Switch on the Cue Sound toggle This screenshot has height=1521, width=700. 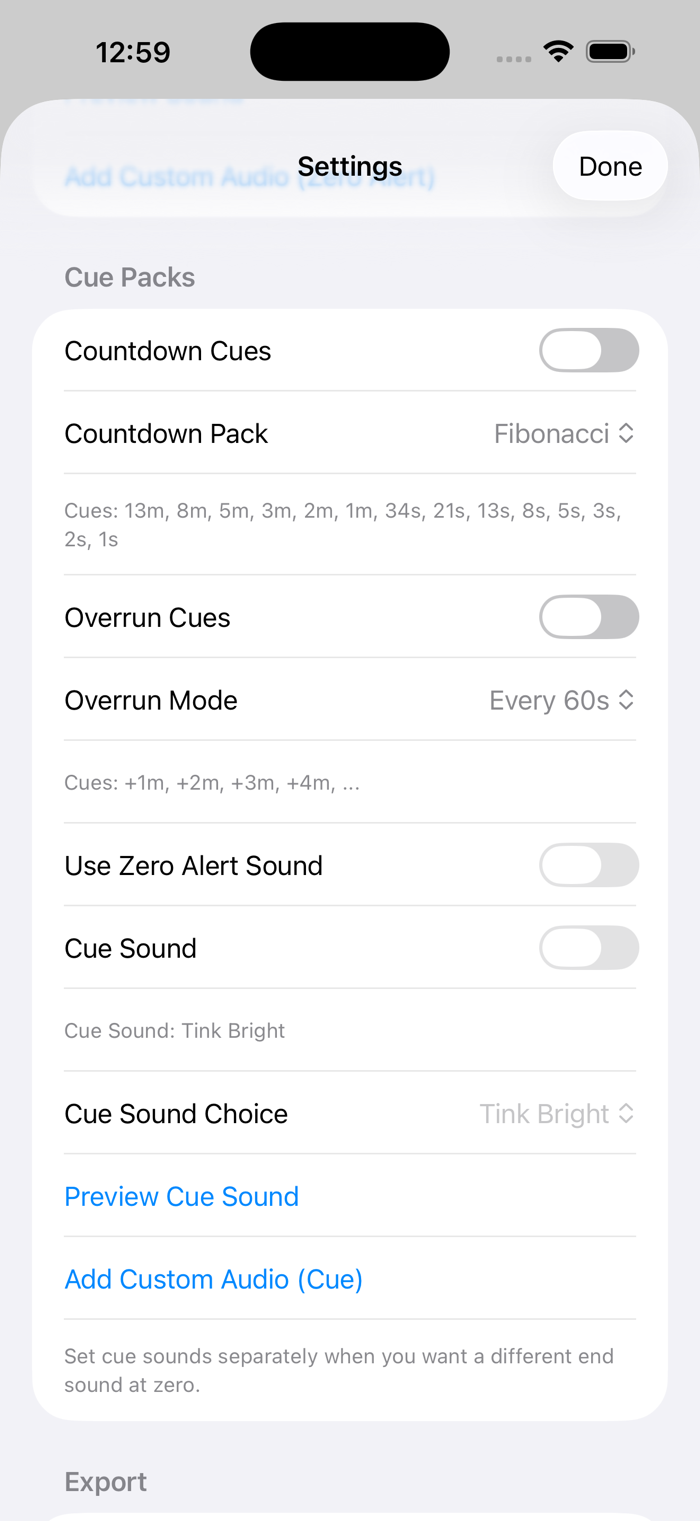[x=588, y=948]
